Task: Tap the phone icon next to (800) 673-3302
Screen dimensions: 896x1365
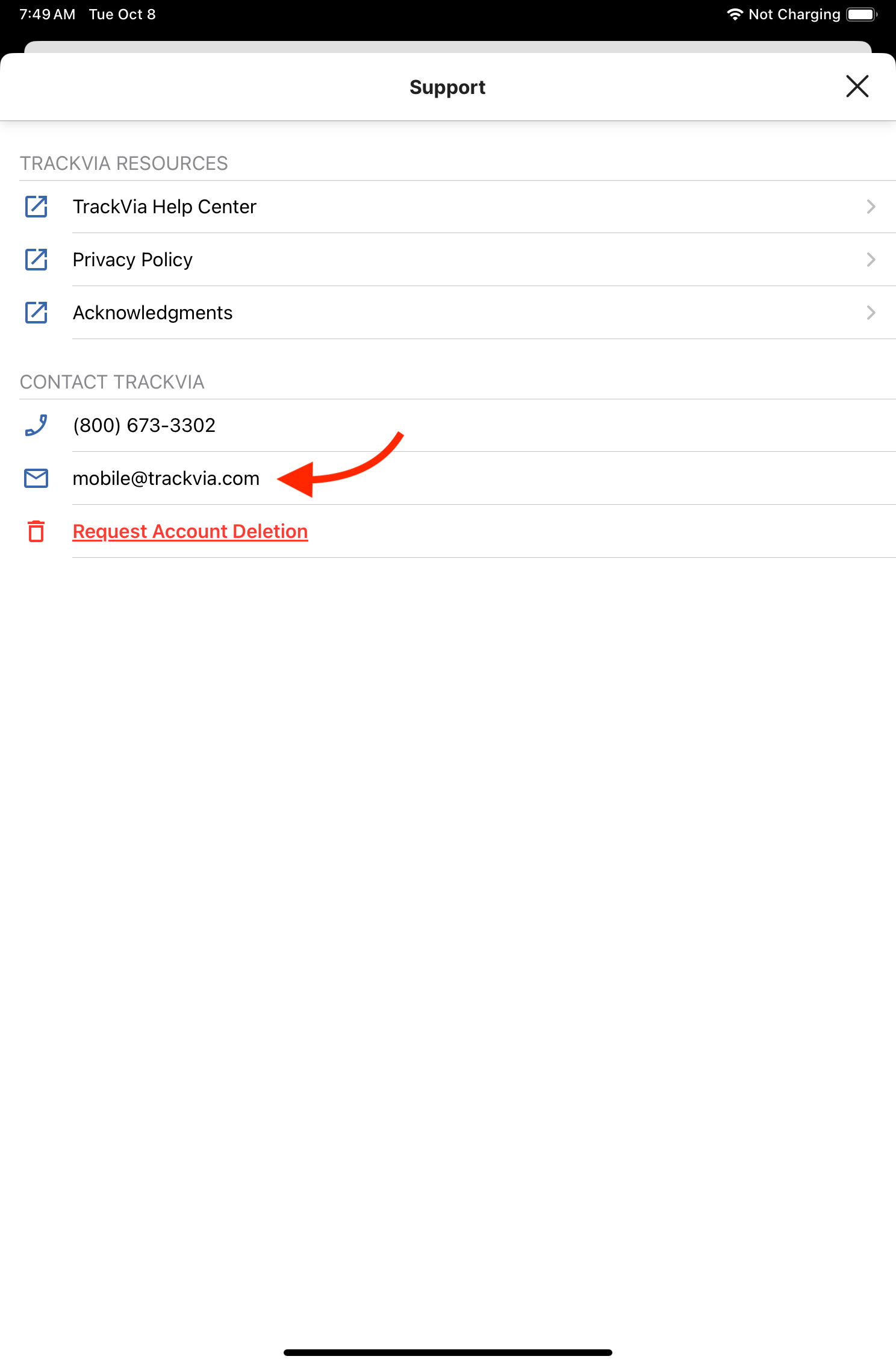Action: [36, 425]
